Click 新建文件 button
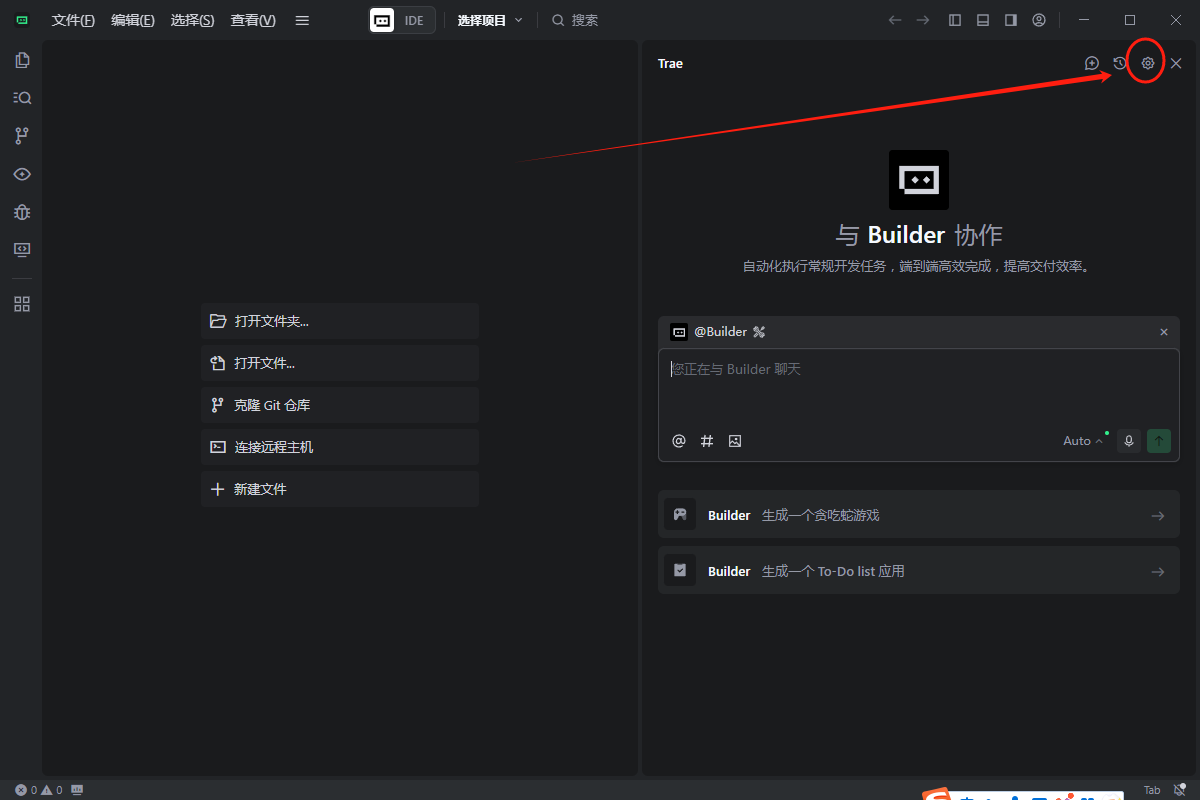 pos(340,489)
